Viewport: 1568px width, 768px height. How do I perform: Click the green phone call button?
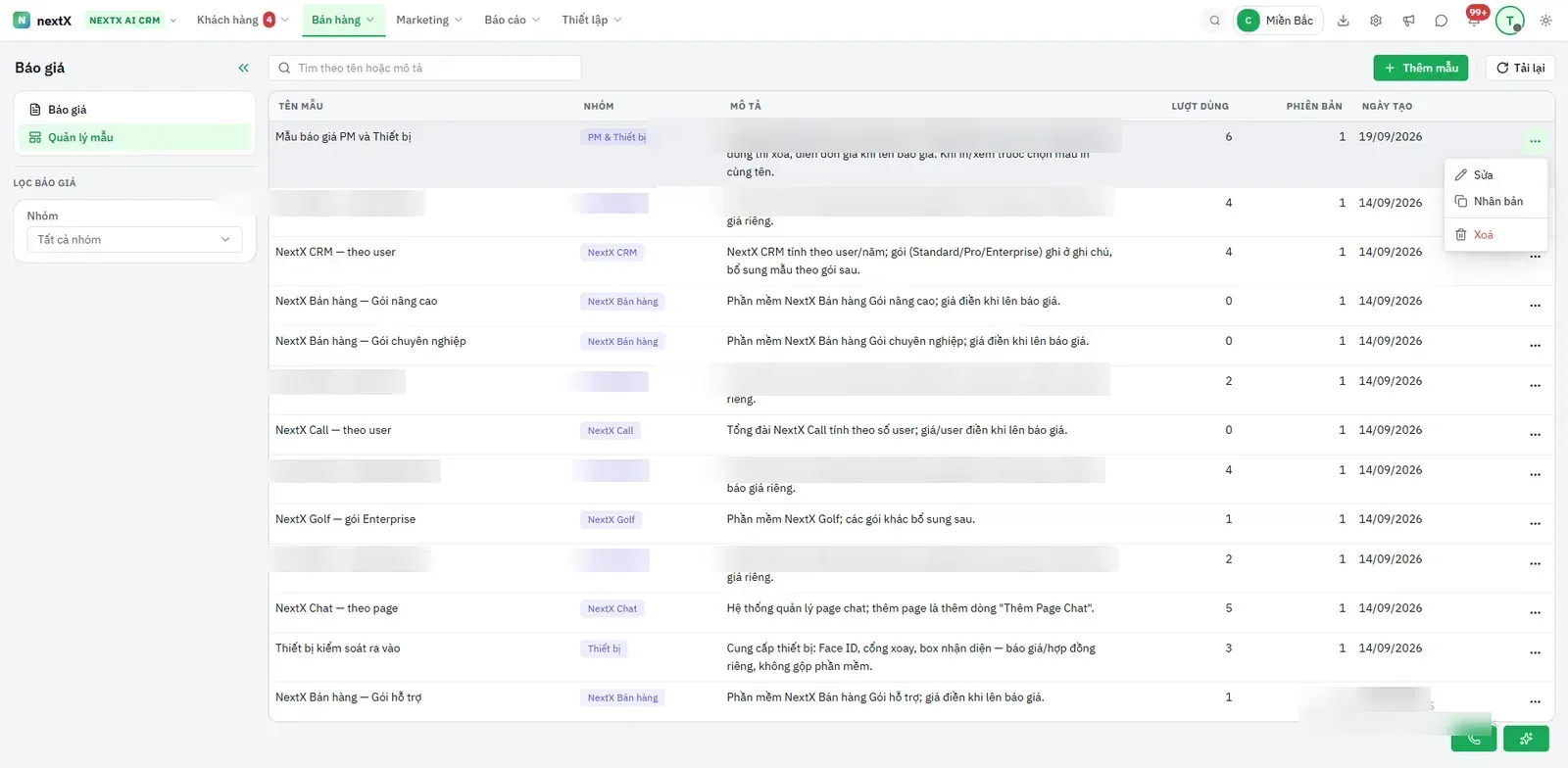[1474, 739]
